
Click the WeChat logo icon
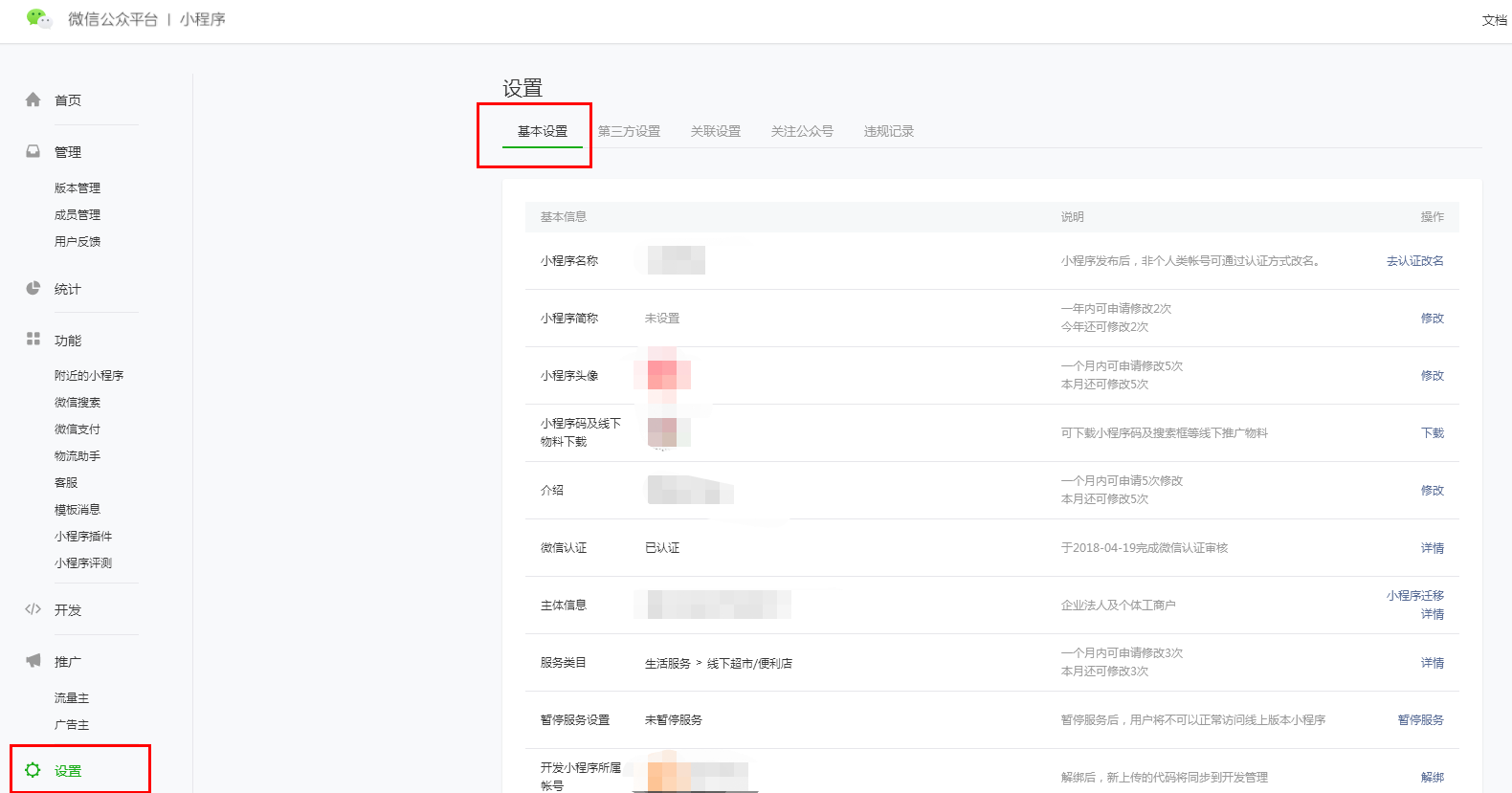(38, 18)
